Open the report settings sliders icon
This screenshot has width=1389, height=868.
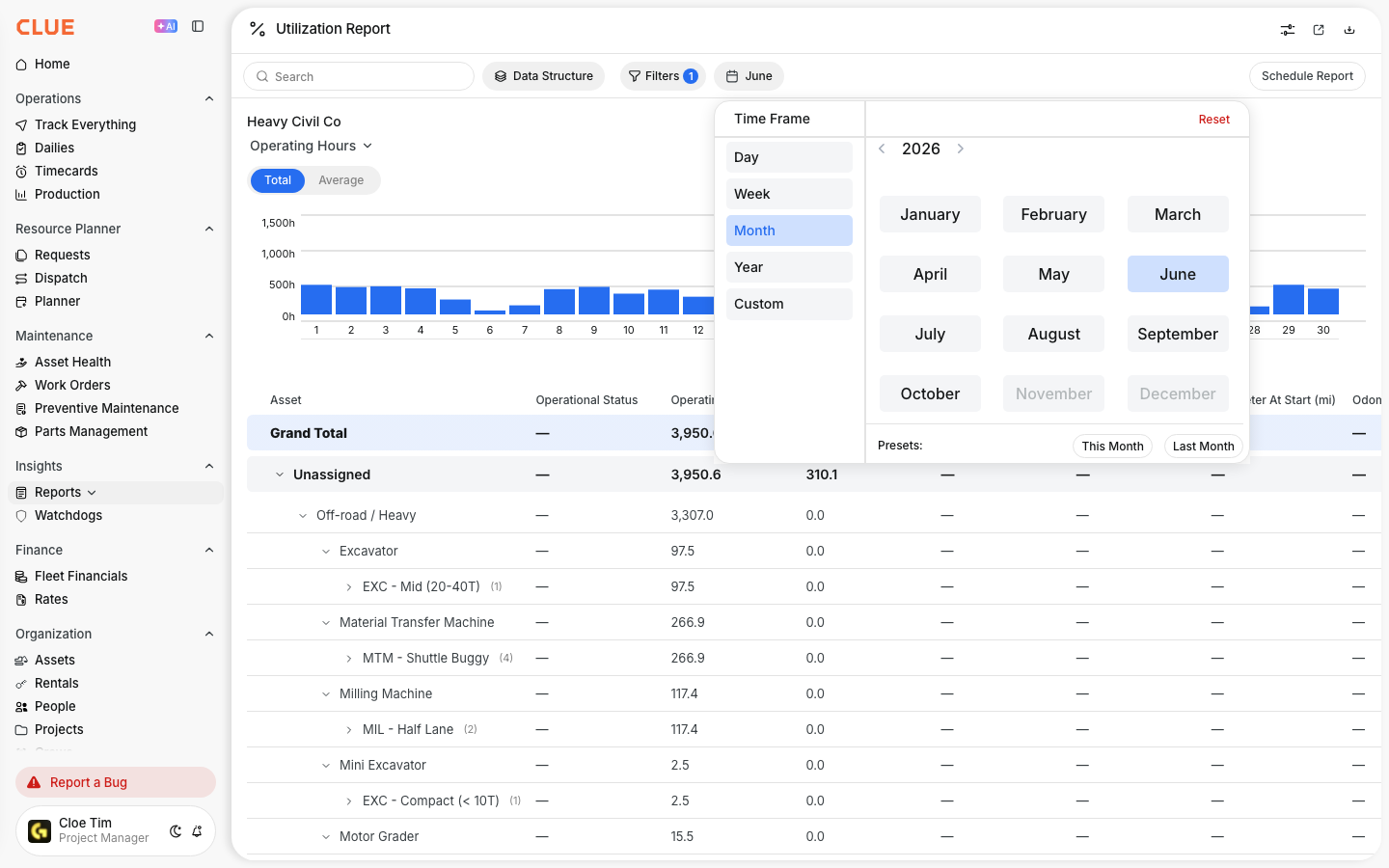[x=1288, y=30]
